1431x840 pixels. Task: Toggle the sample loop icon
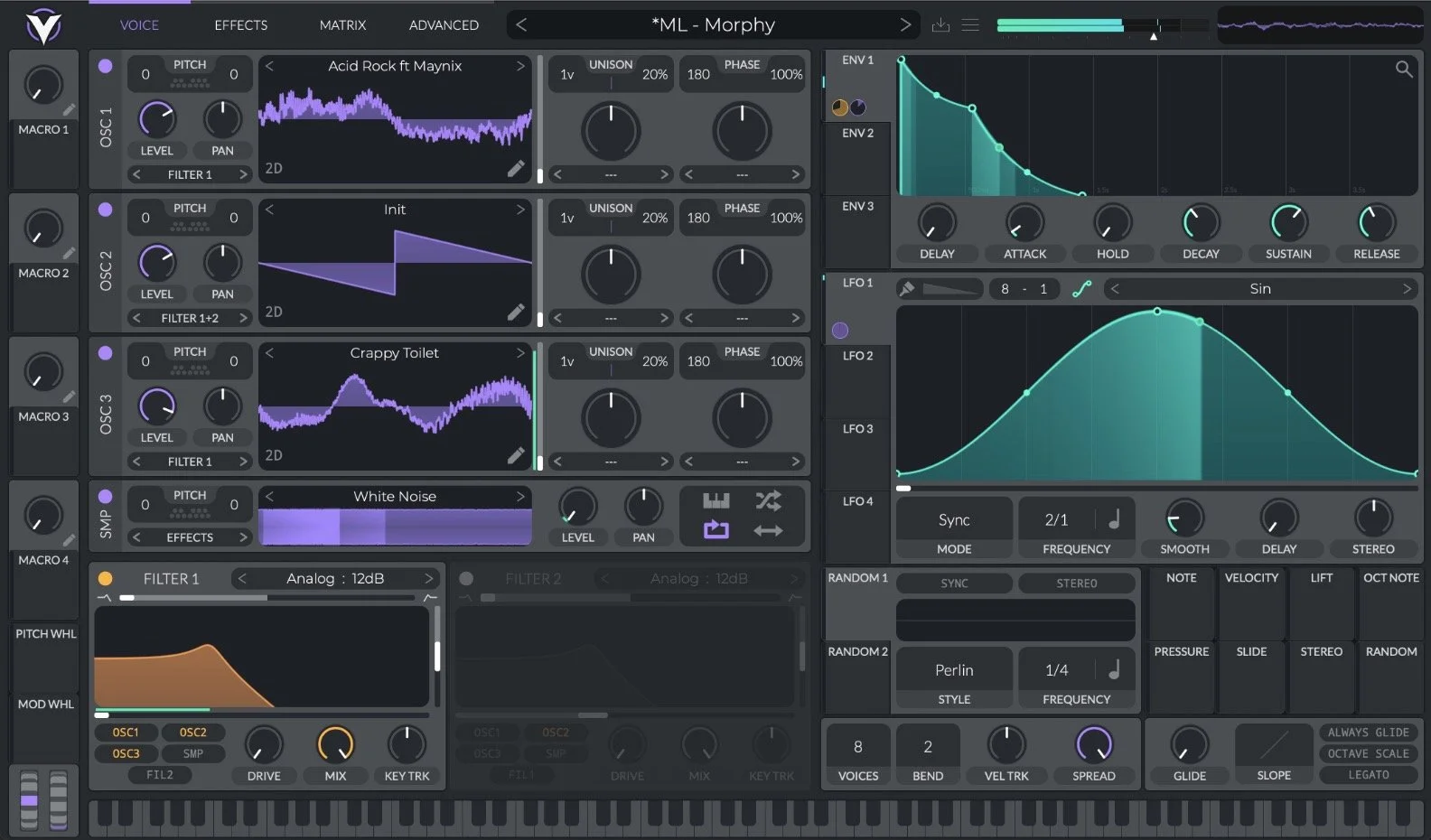(716, 530)
